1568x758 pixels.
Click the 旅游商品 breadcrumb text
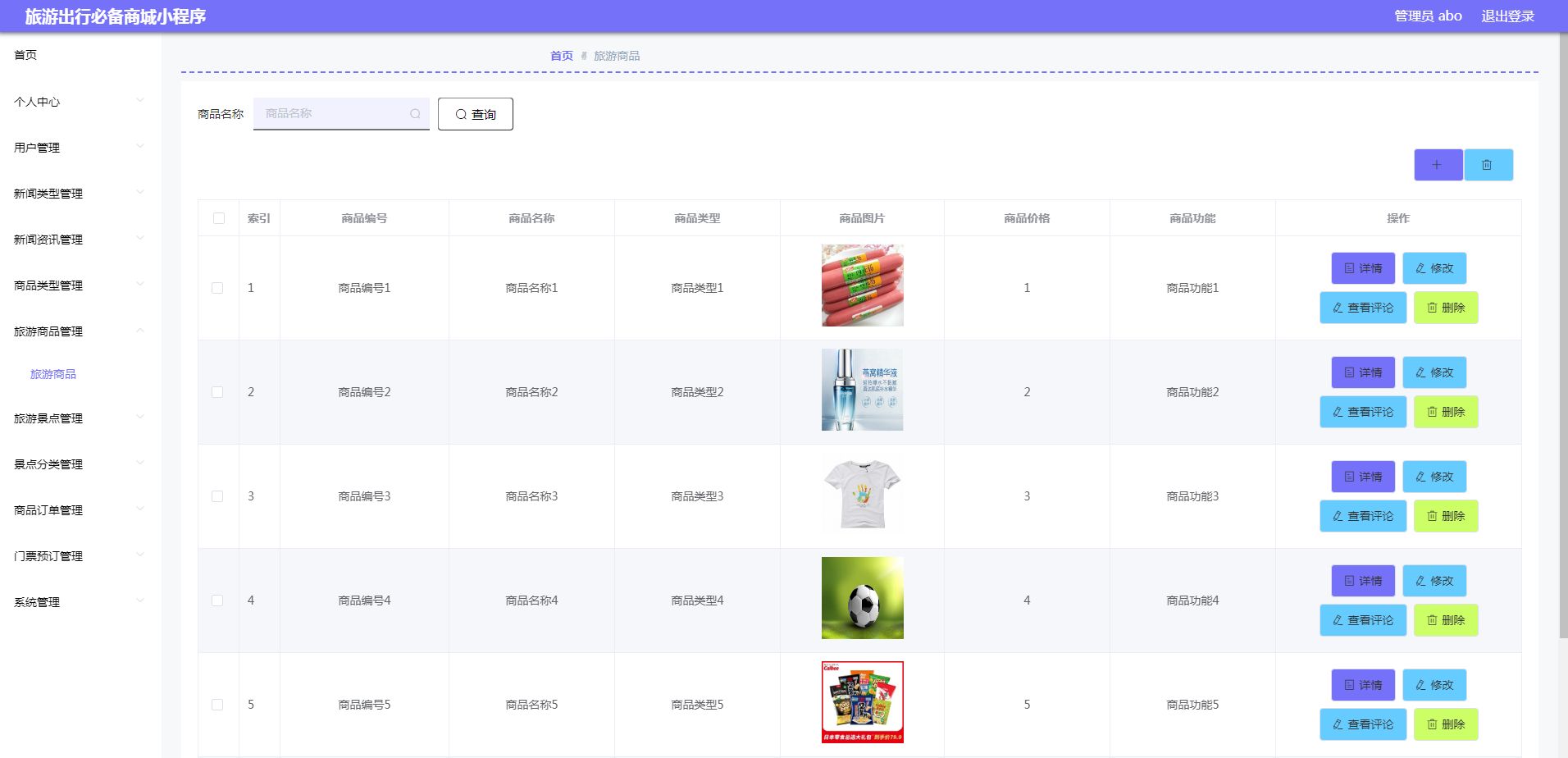coord(617,56)
